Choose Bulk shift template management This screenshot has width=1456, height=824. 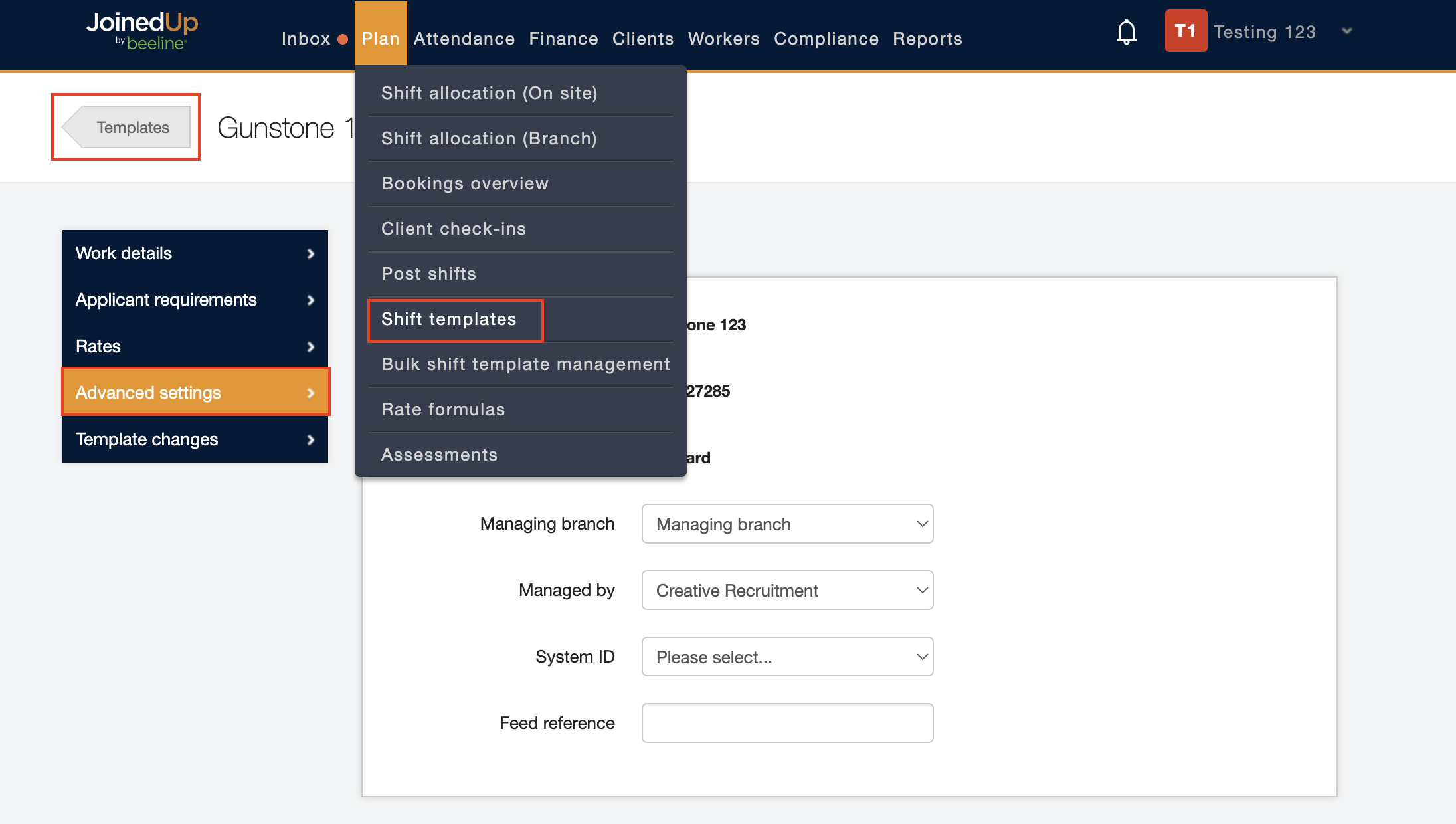click(525, 365)
